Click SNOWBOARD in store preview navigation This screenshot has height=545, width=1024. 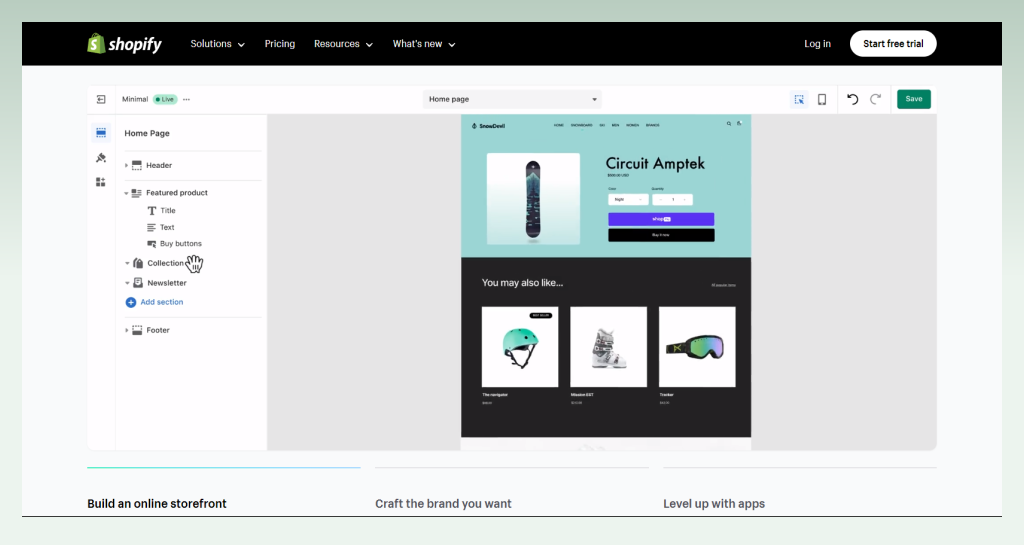(x=581, y=125)
